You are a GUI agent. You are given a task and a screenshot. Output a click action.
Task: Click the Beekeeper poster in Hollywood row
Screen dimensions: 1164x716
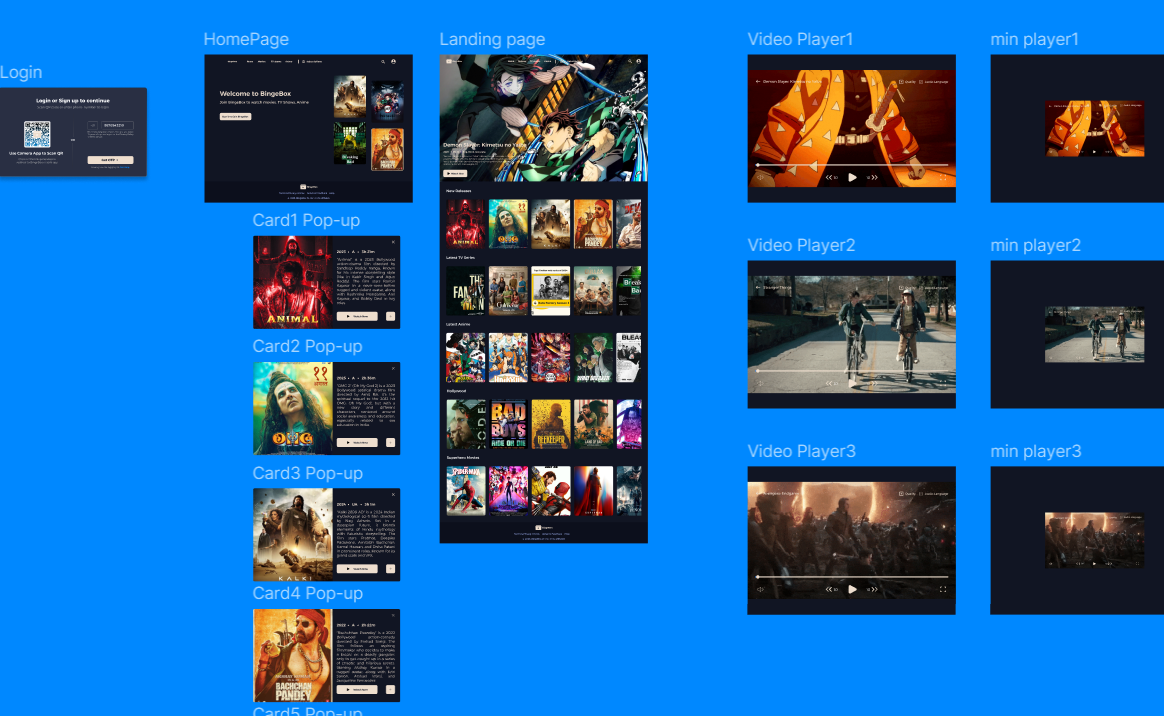[551, 424]
